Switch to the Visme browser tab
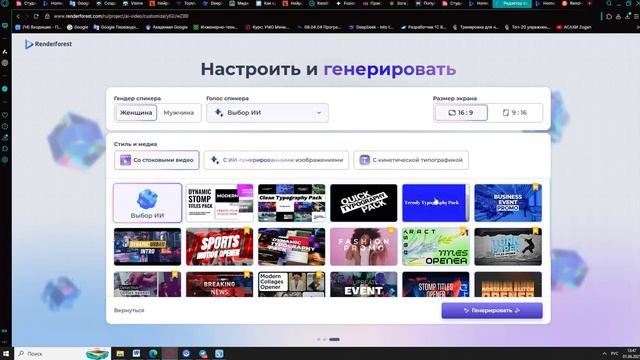 point(134,4)
